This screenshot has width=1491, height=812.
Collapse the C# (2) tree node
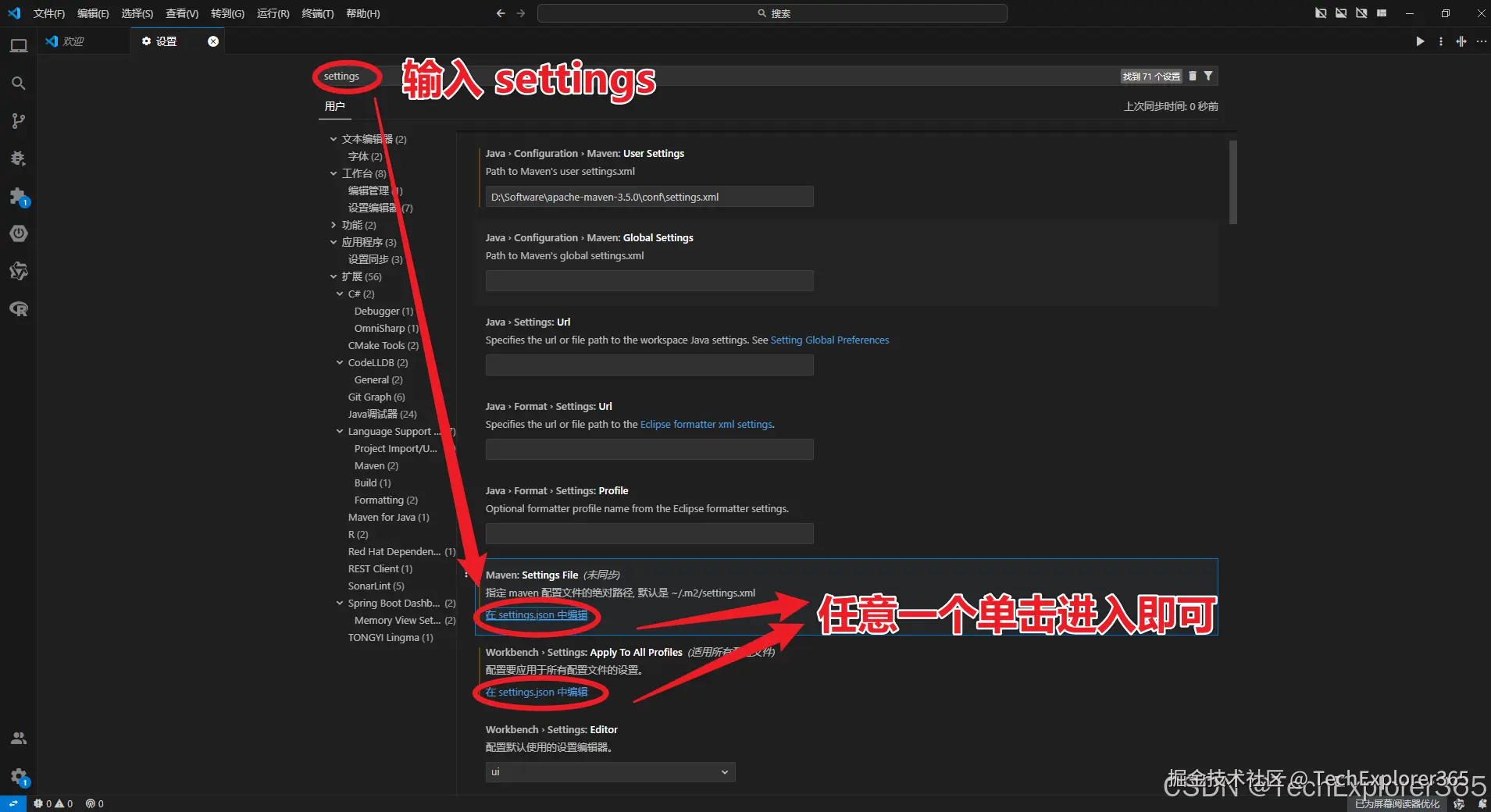click(x=340, y=294)
